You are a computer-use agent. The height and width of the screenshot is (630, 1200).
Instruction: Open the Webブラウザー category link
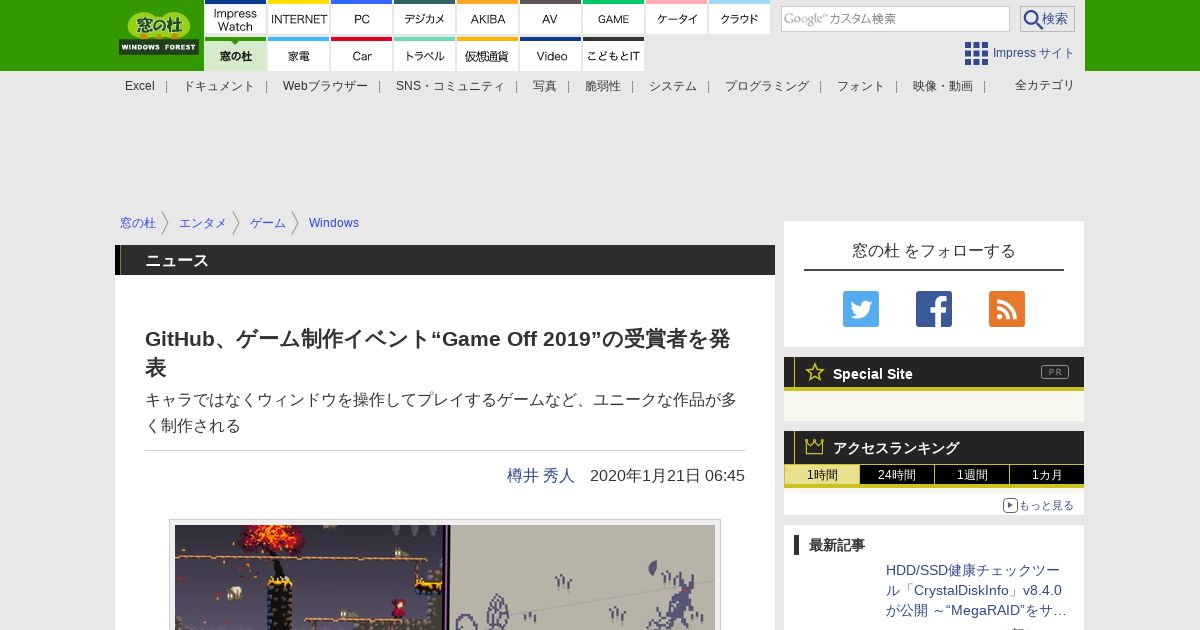pyautogui.click(x=325, y=86)
